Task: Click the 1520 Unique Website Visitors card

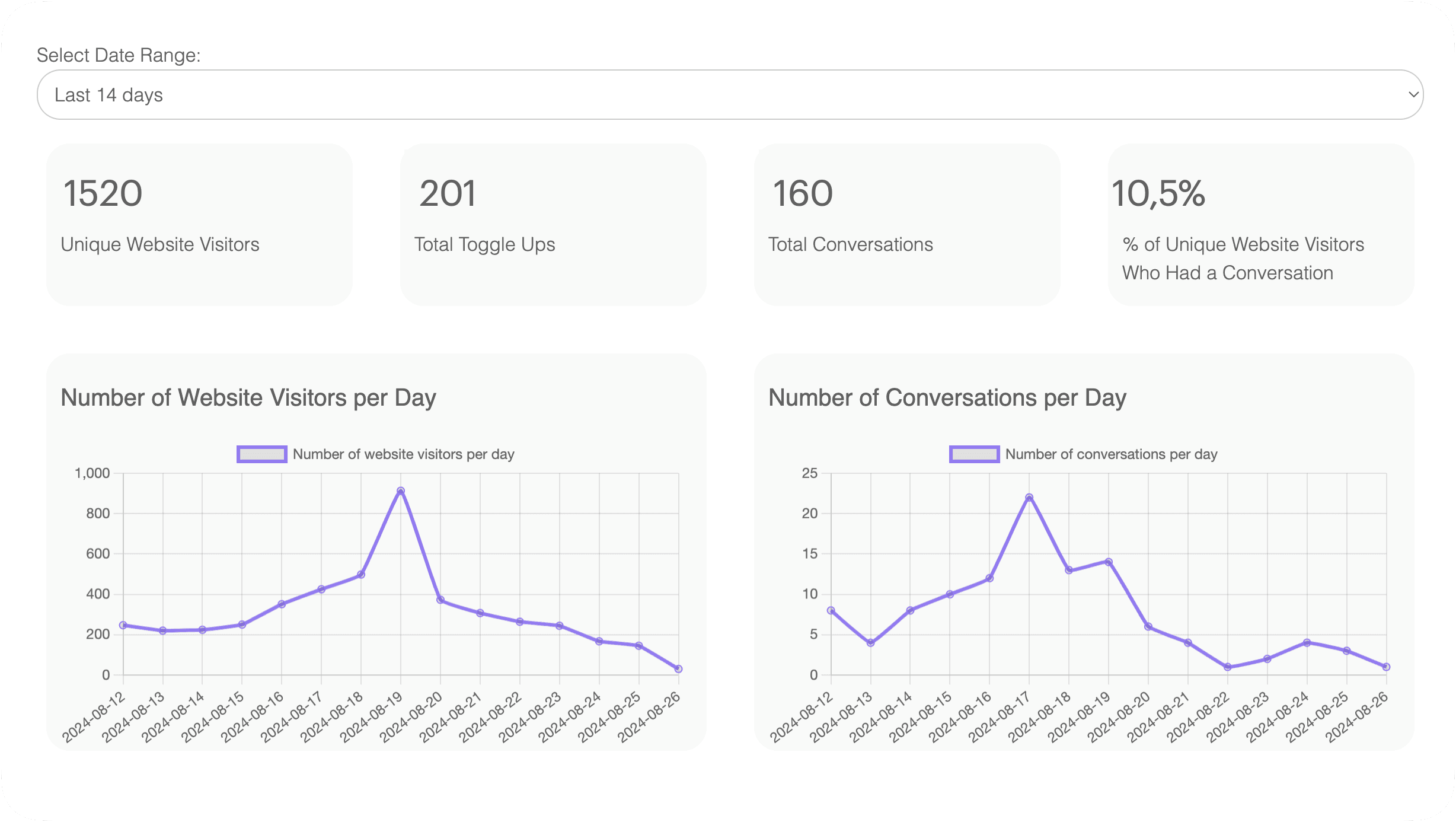Action: pos(199,224)
